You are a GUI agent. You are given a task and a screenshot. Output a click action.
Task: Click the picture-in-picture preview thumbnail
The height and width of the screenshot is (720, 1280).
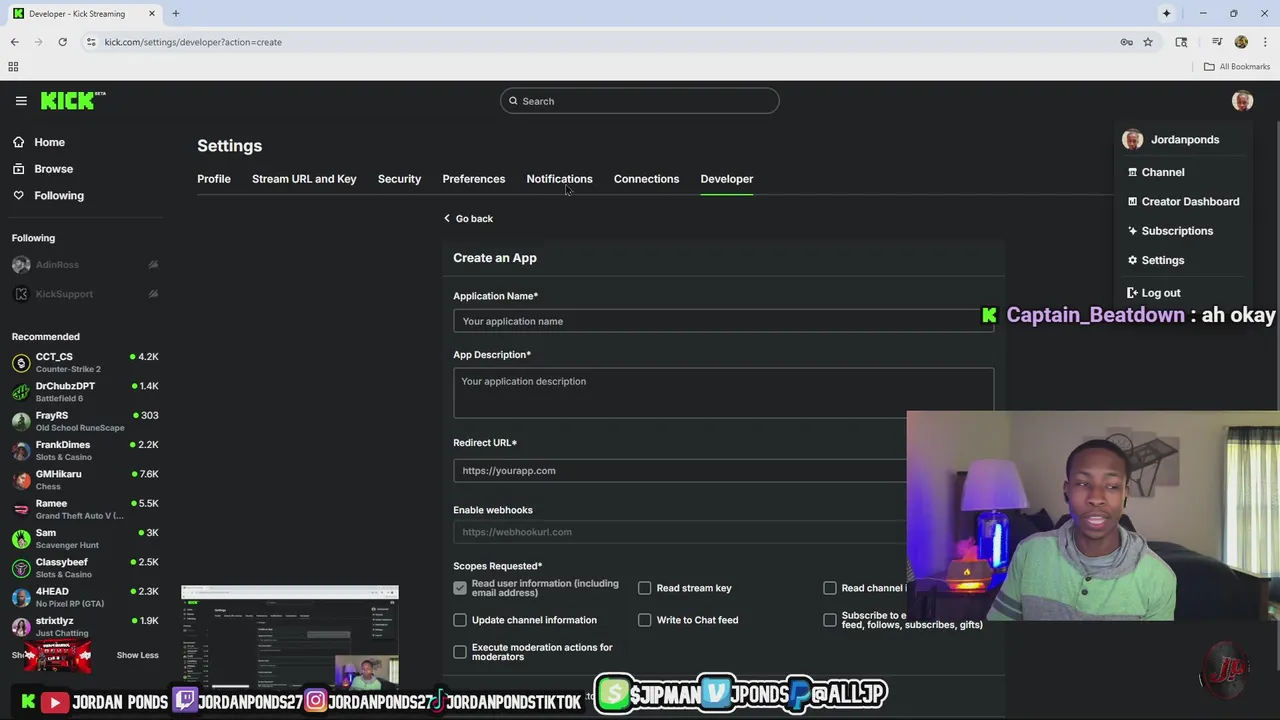click(290, 638)
